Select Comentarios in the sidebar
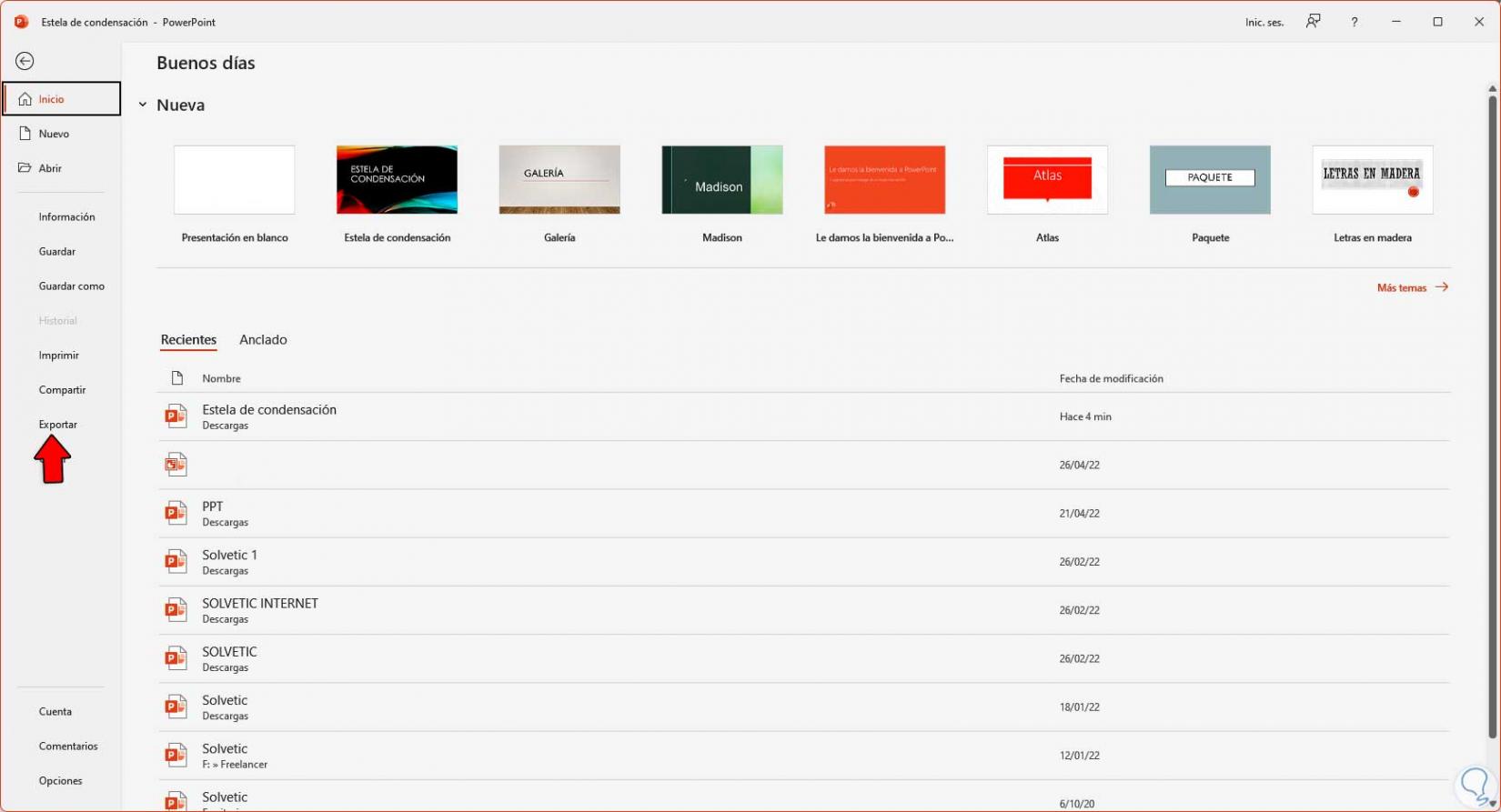 [68, 747]
